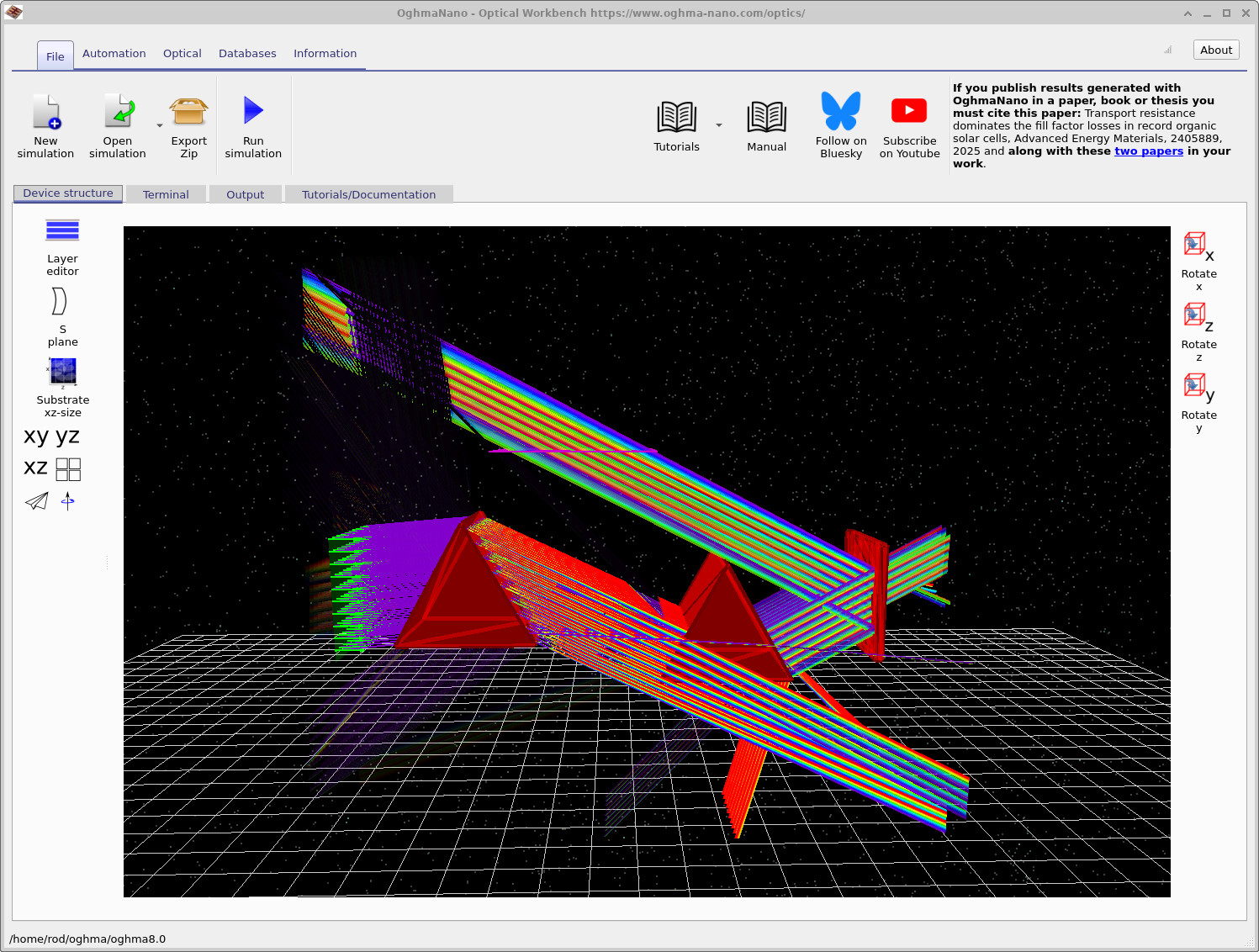Click the Rotate z icon
Image resolution: width=1259 pixels, height=952 pixels.
tap(1193, 315)
